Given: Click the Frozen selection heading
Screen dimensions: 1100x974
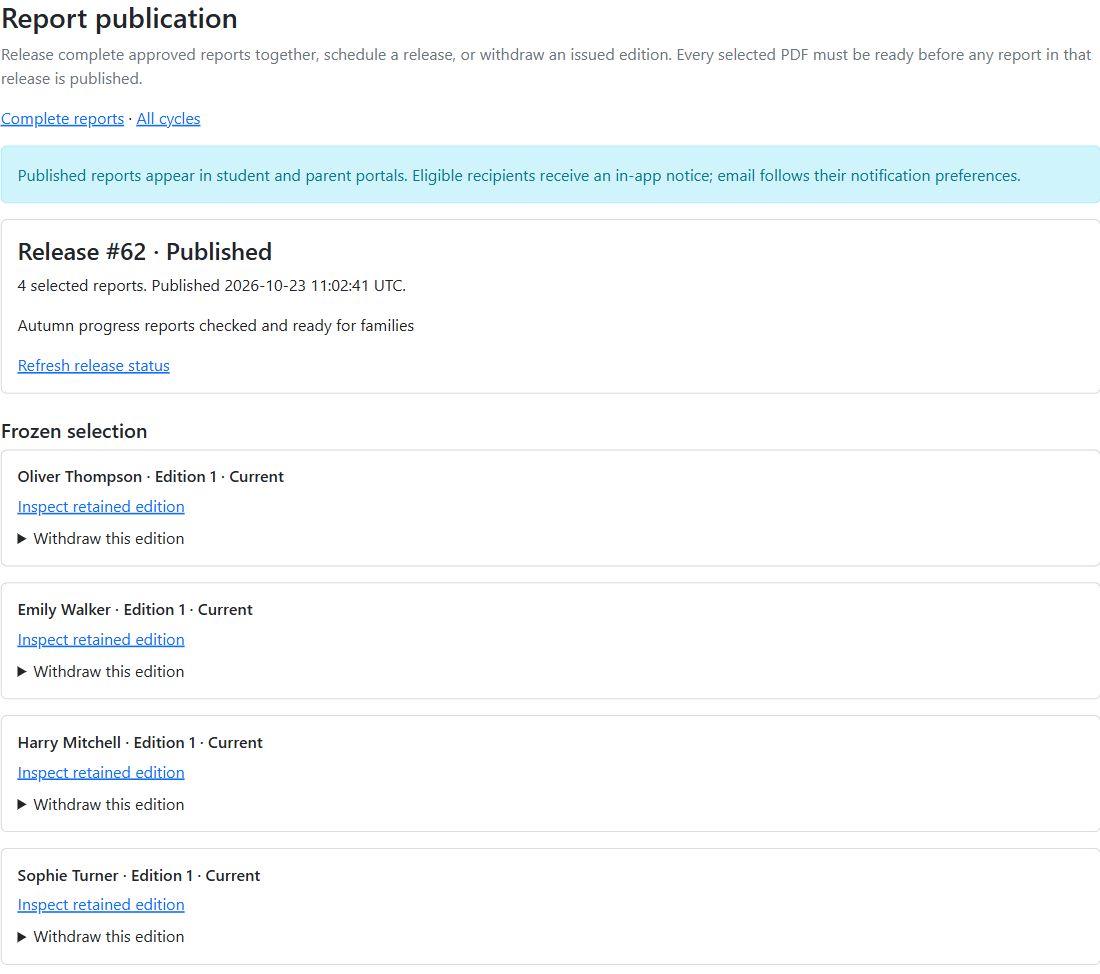Looking at the screenshot, I should click(74, 431).
